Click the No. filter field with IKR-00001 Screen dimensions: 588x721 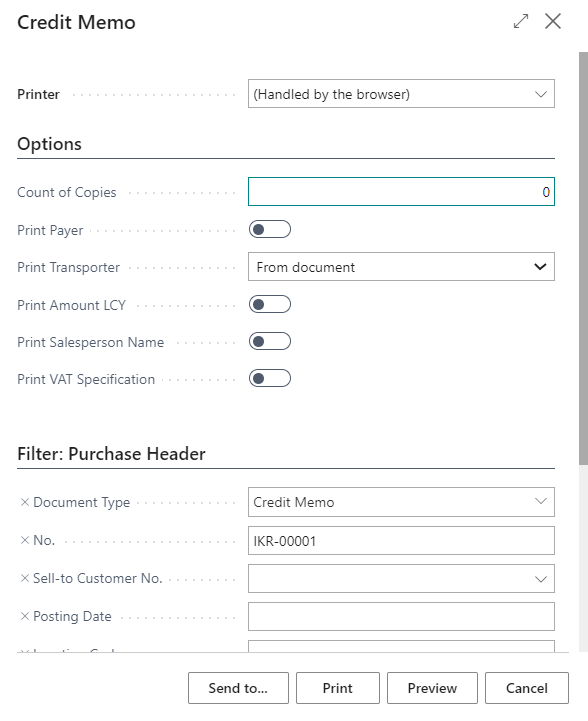(x=401, y=541)
